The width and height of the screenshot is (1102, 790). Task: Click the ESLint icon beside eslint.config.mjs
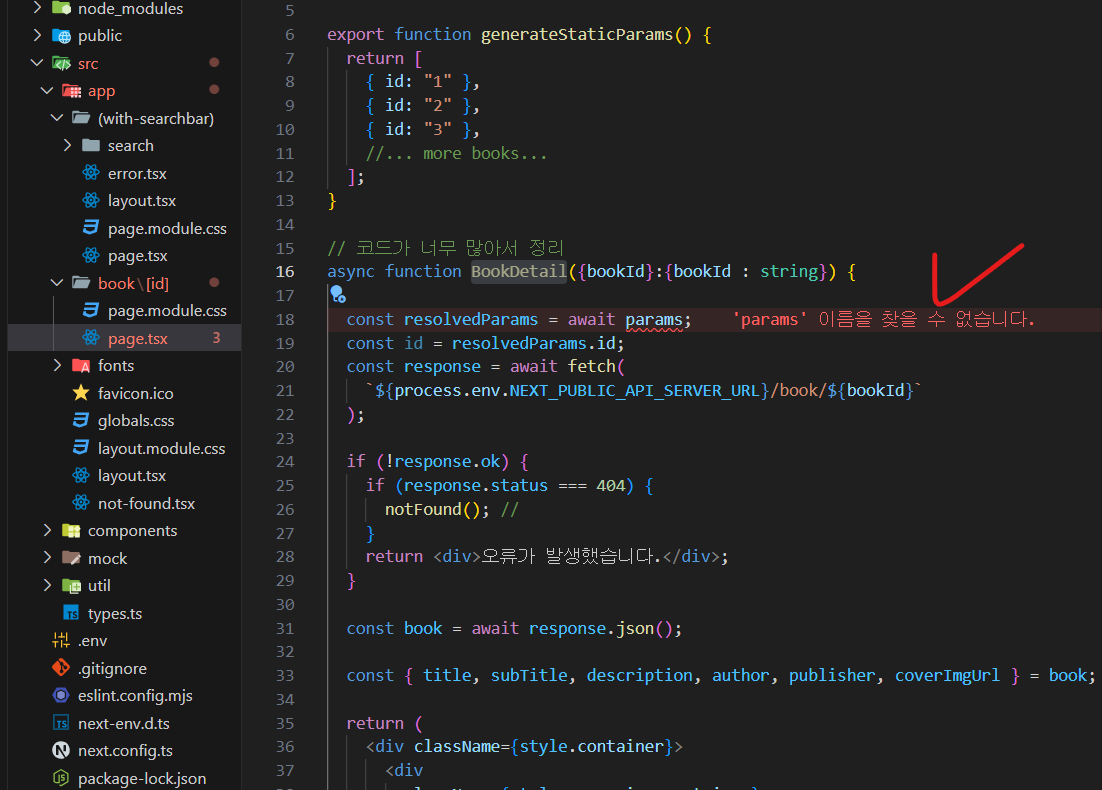pyautogui.click(x=61, y=695)
